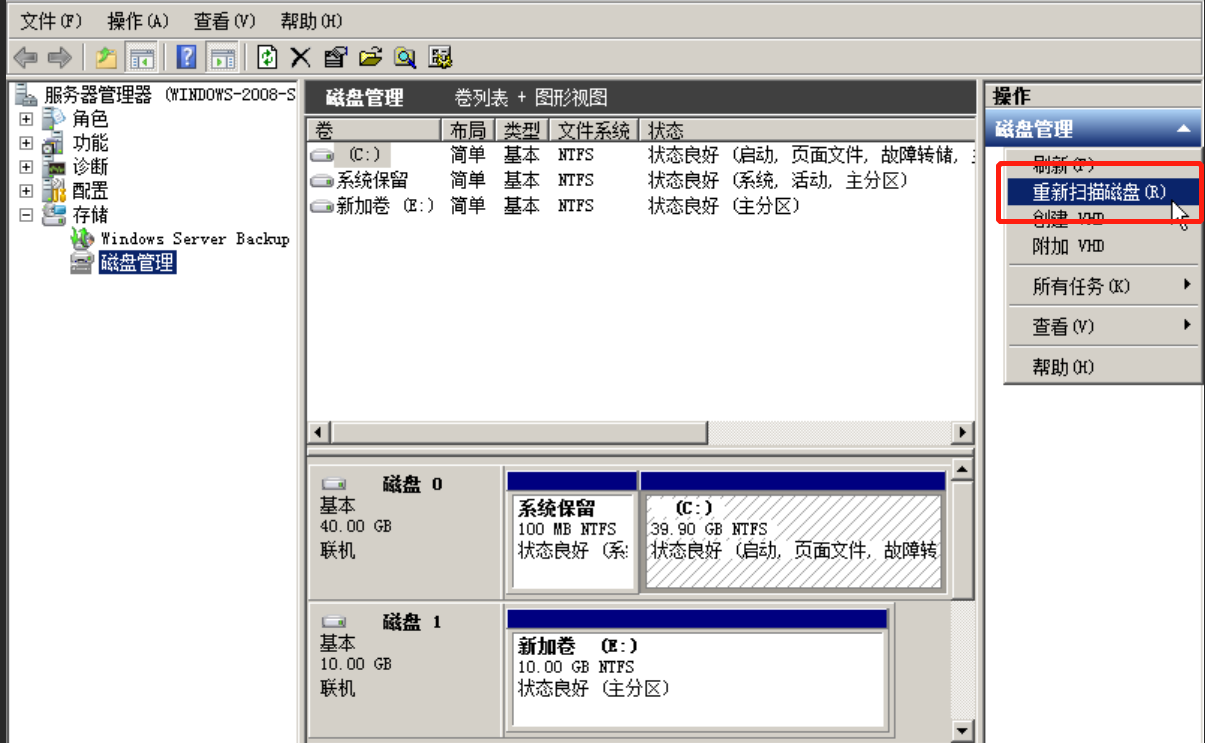Click the Up One Level toolbar icon
The image size is (1205, 743).
pos(106,57)
